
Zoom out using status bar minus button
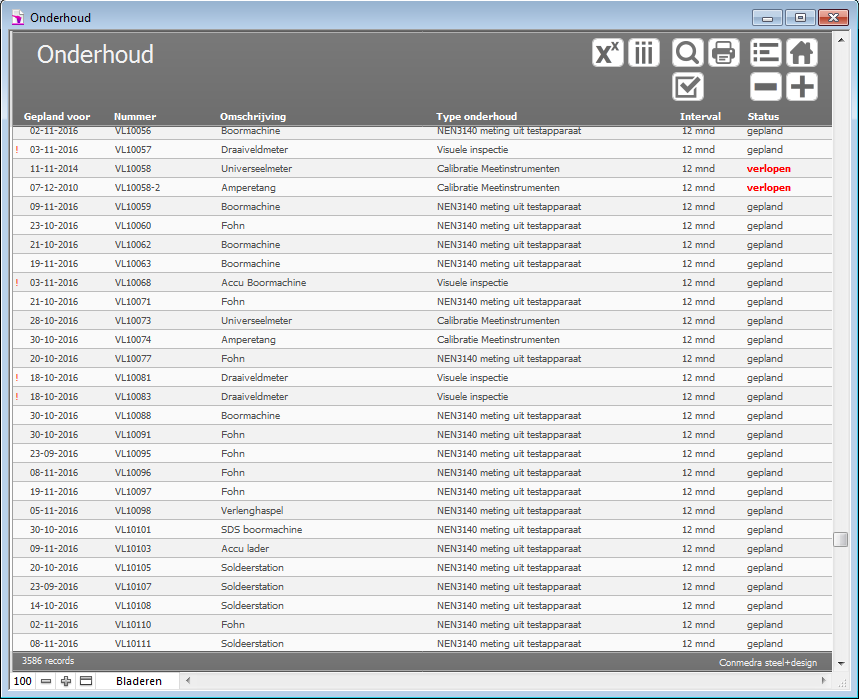coord(46,681)
